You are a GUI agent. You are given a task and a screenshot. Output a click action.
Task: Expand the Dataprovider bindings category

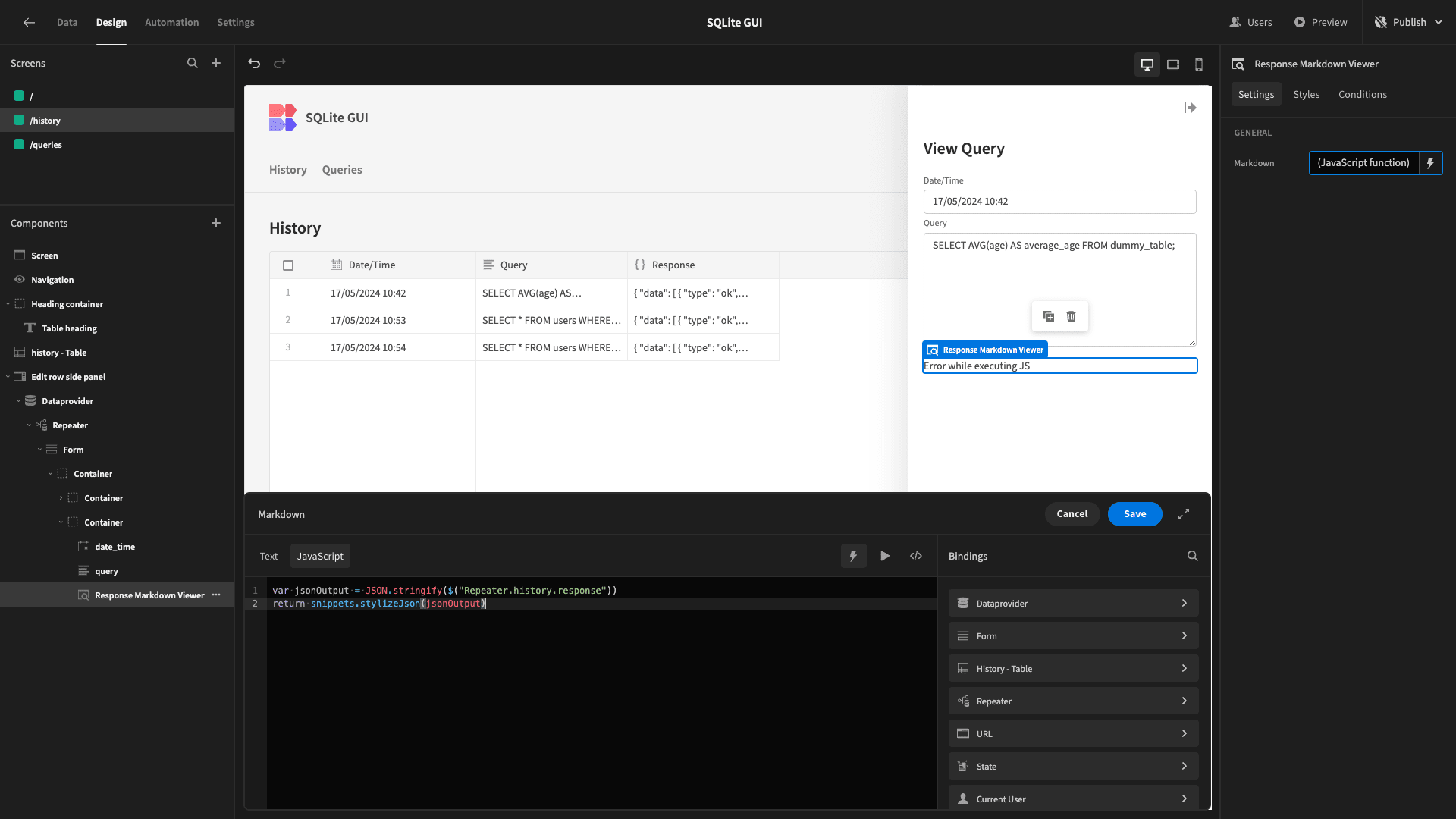point(1073,604)
